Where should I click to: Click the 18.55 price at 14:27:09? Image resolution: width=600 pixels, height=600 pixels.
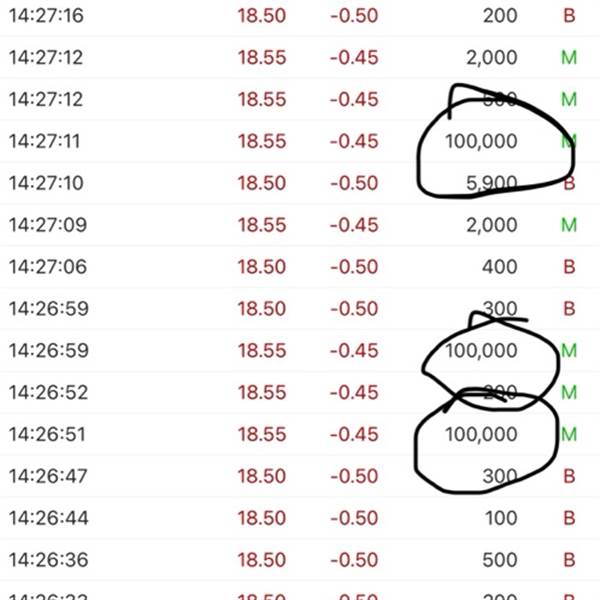(262, 226)
